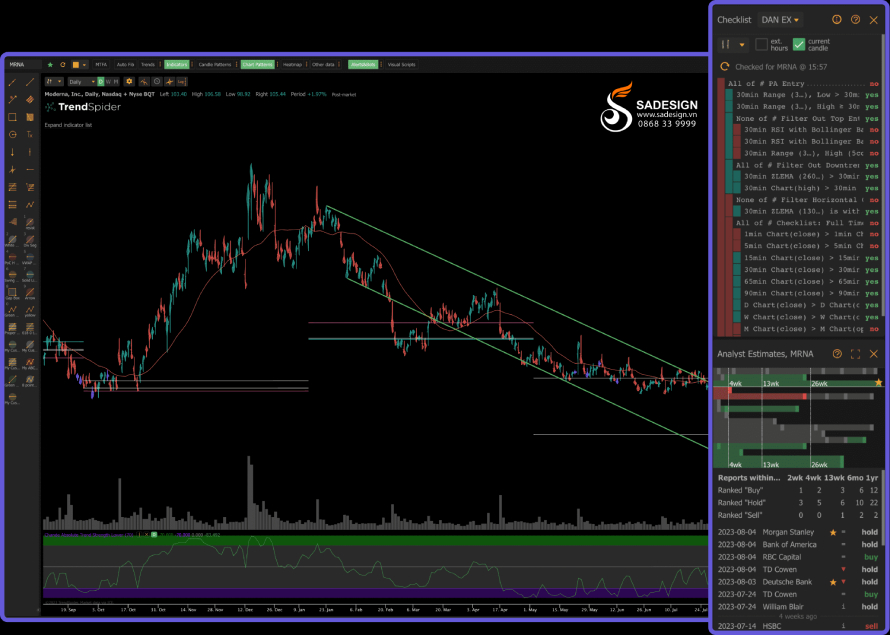The width and height of the screenshot is (890, 635).
Task: Close the Analyst Estimates panel
Action: coord(874,354)
